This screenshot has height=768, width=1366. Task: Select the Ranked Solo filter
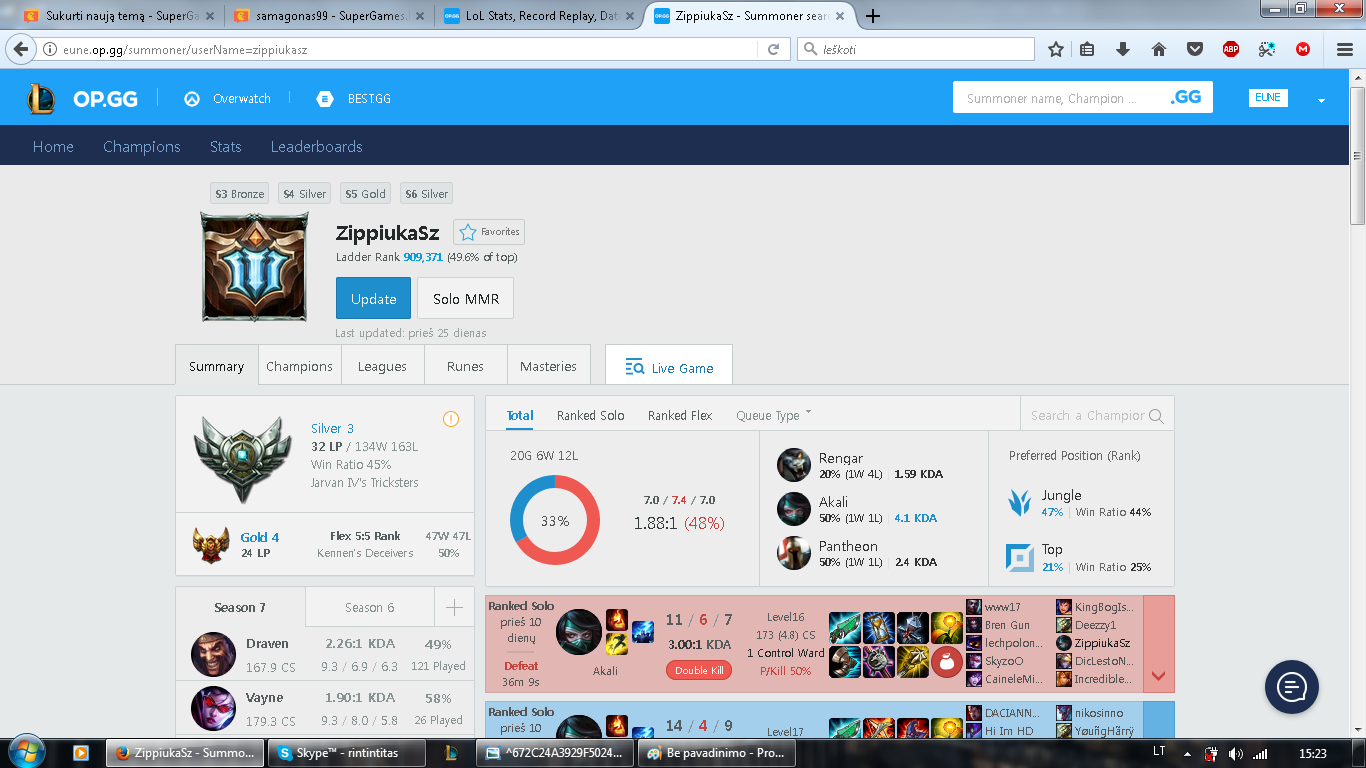(590, 415)
